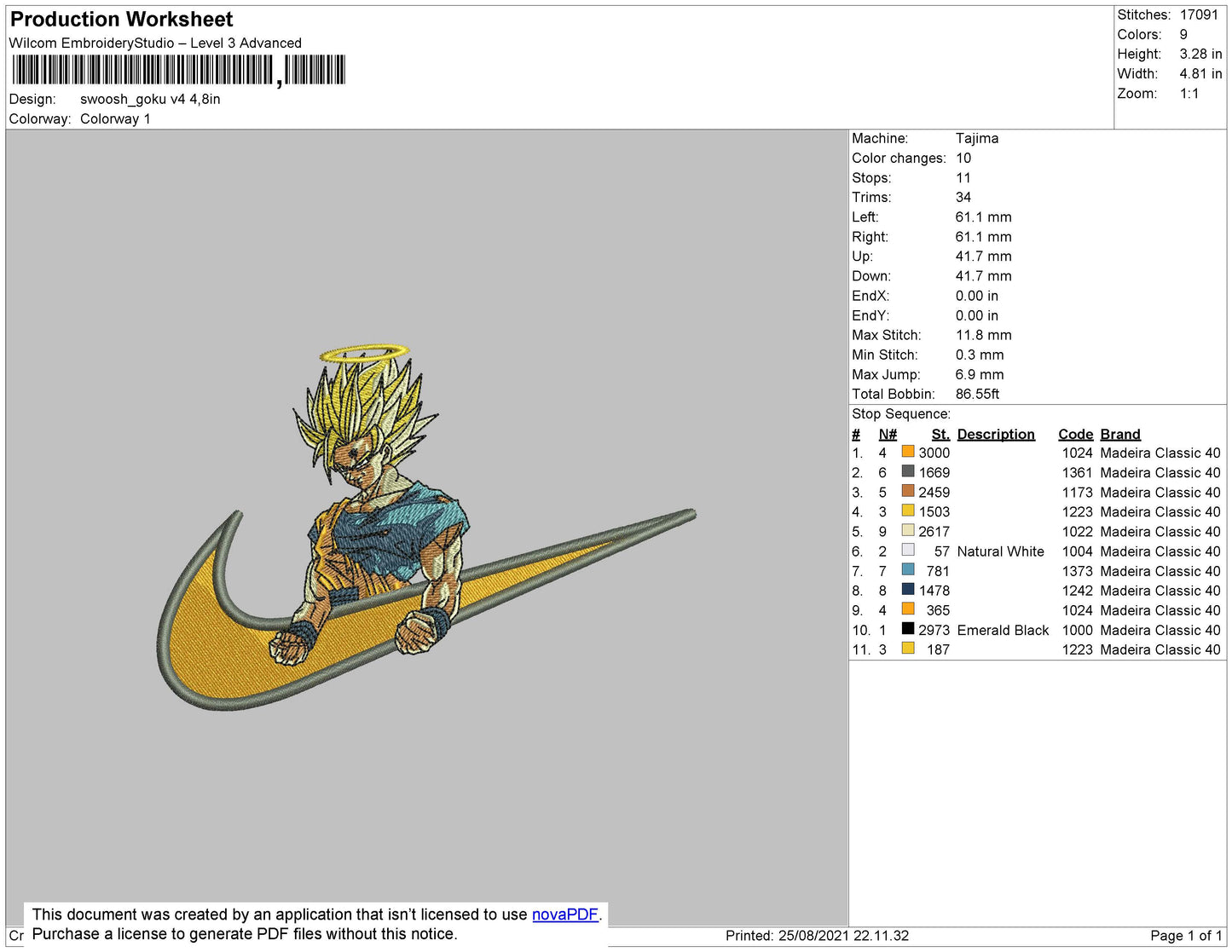
Task: Click the light blue swatch for code 1373
Action: coord(908,570)
